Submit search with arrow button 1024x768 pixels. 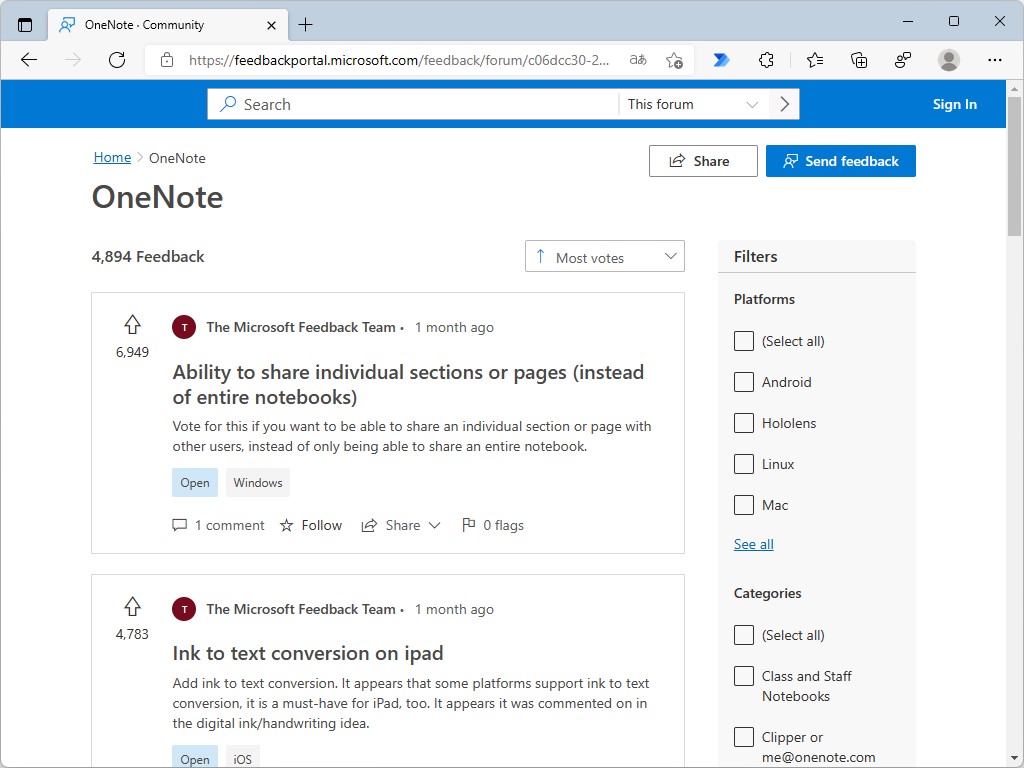pos(784,104)
